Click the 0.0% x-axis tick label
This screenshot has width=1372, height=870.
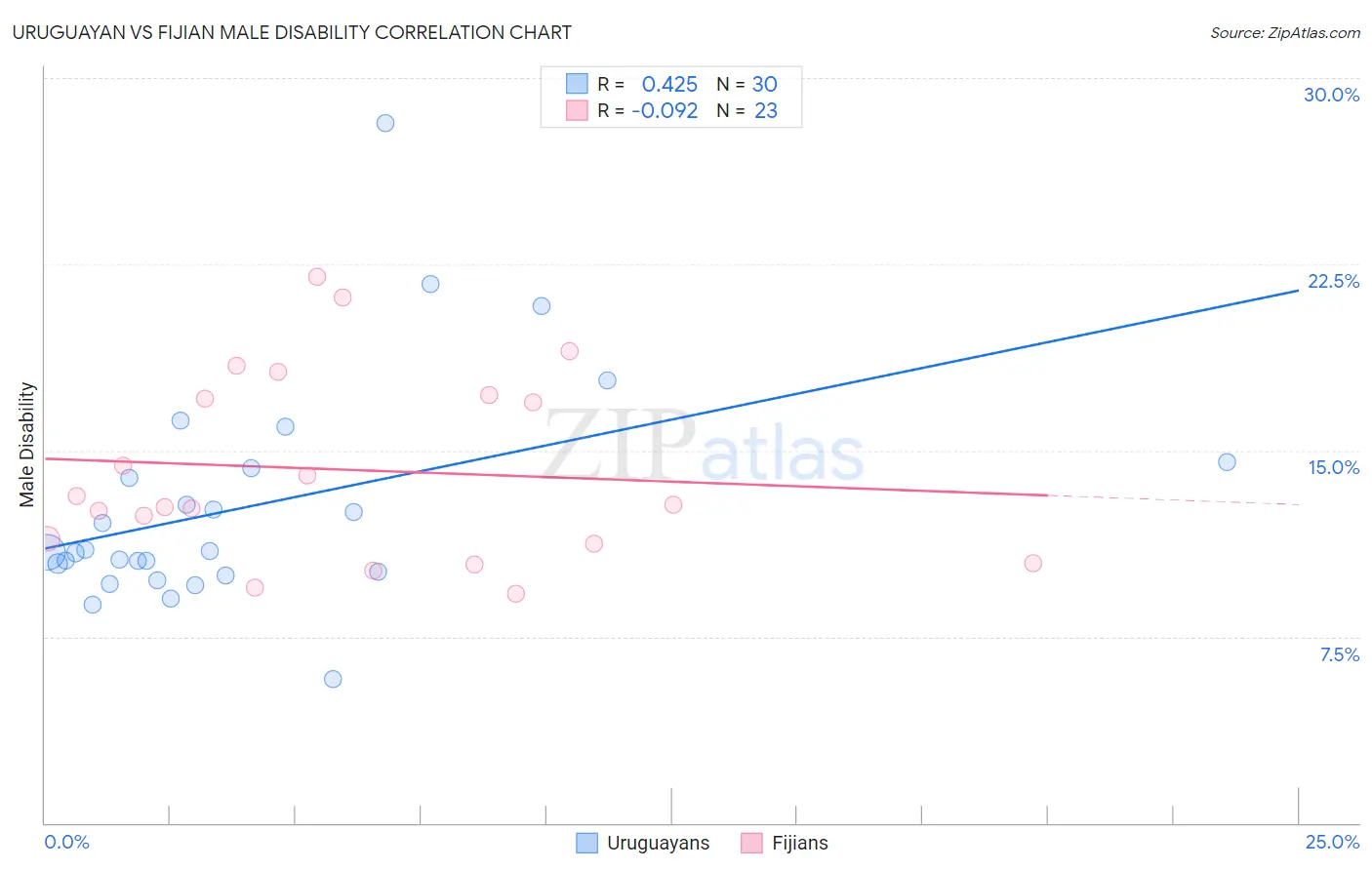coord(67,842)
